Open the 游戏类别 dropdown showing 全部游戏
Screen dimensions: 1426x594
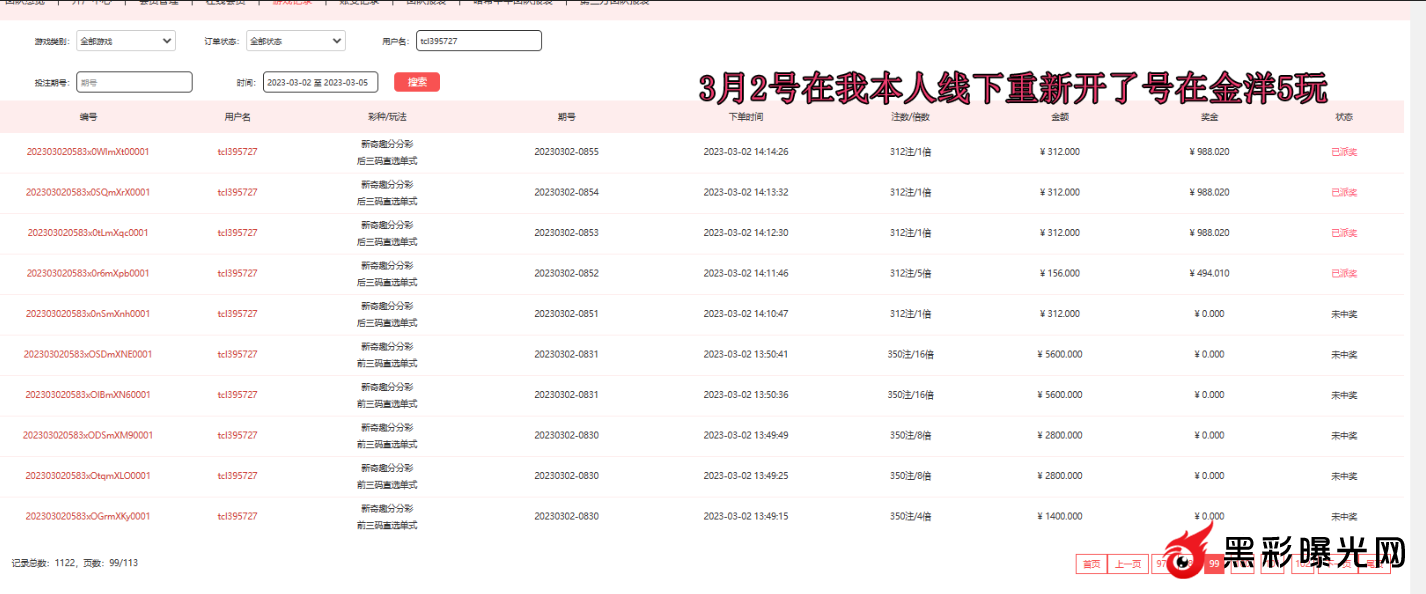coord(125,42)
